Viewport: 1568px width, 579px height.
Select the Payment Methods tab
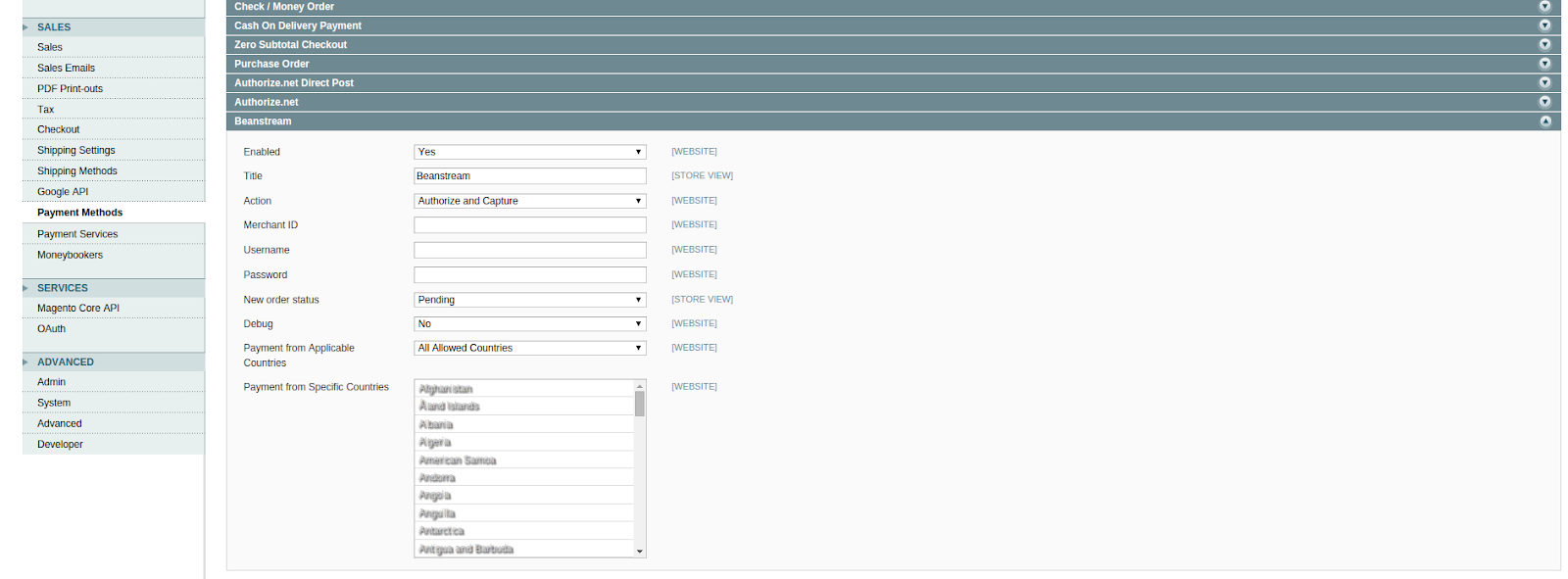(x=114, y=213)
